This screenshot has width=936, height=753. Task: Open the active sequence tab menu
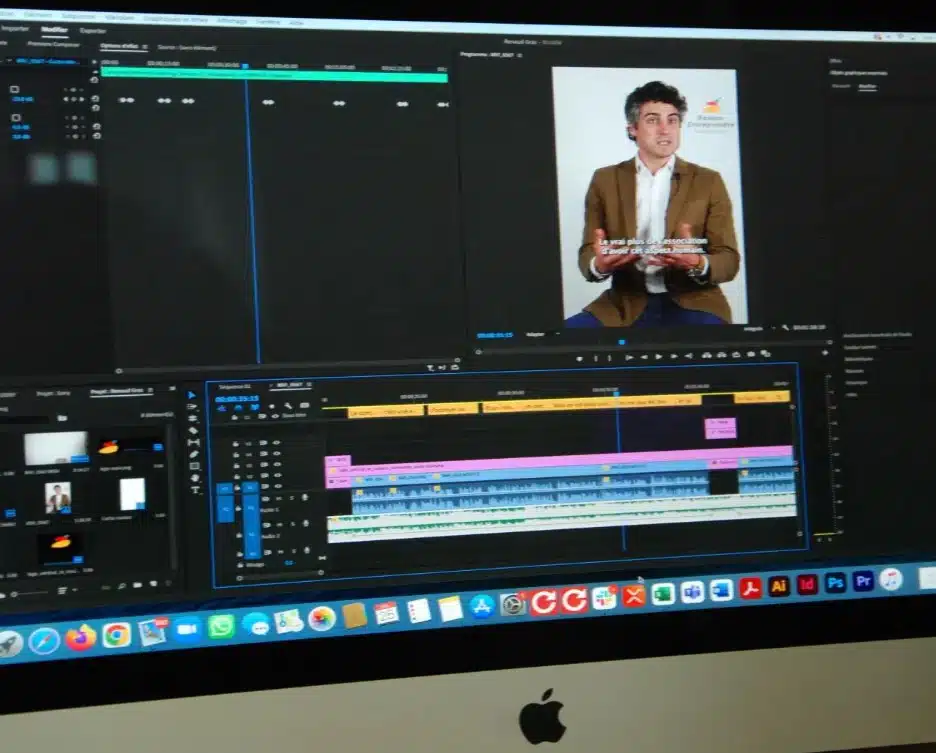pyautogui.click(x=309, y=385)
